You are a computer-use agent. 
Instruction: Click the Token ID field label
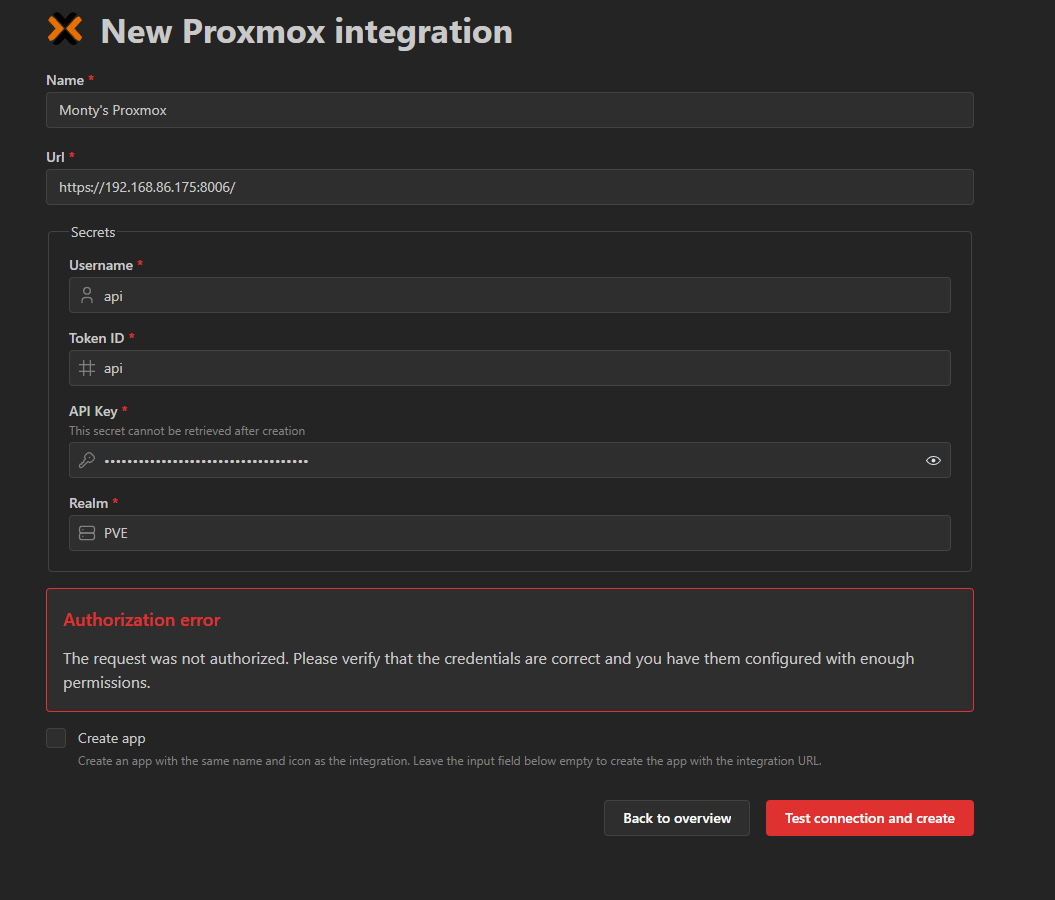coord(97,338)
